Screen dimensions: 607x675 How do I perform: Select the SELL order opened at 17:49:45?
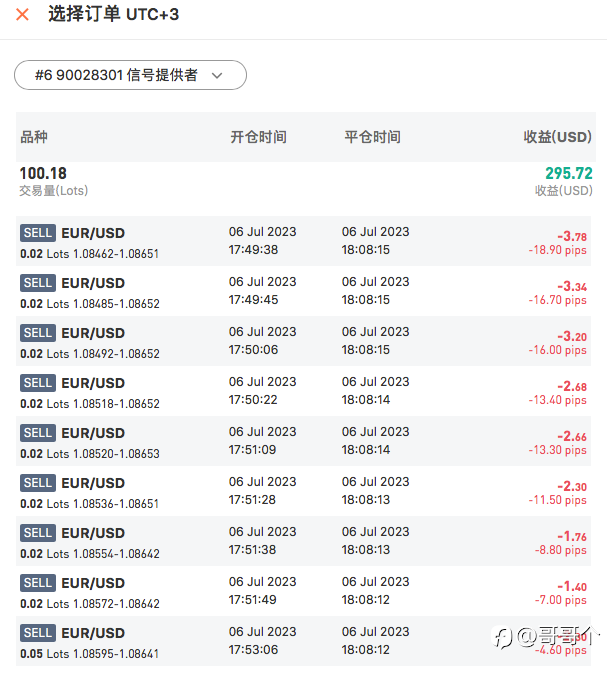(x=304, y=291)
